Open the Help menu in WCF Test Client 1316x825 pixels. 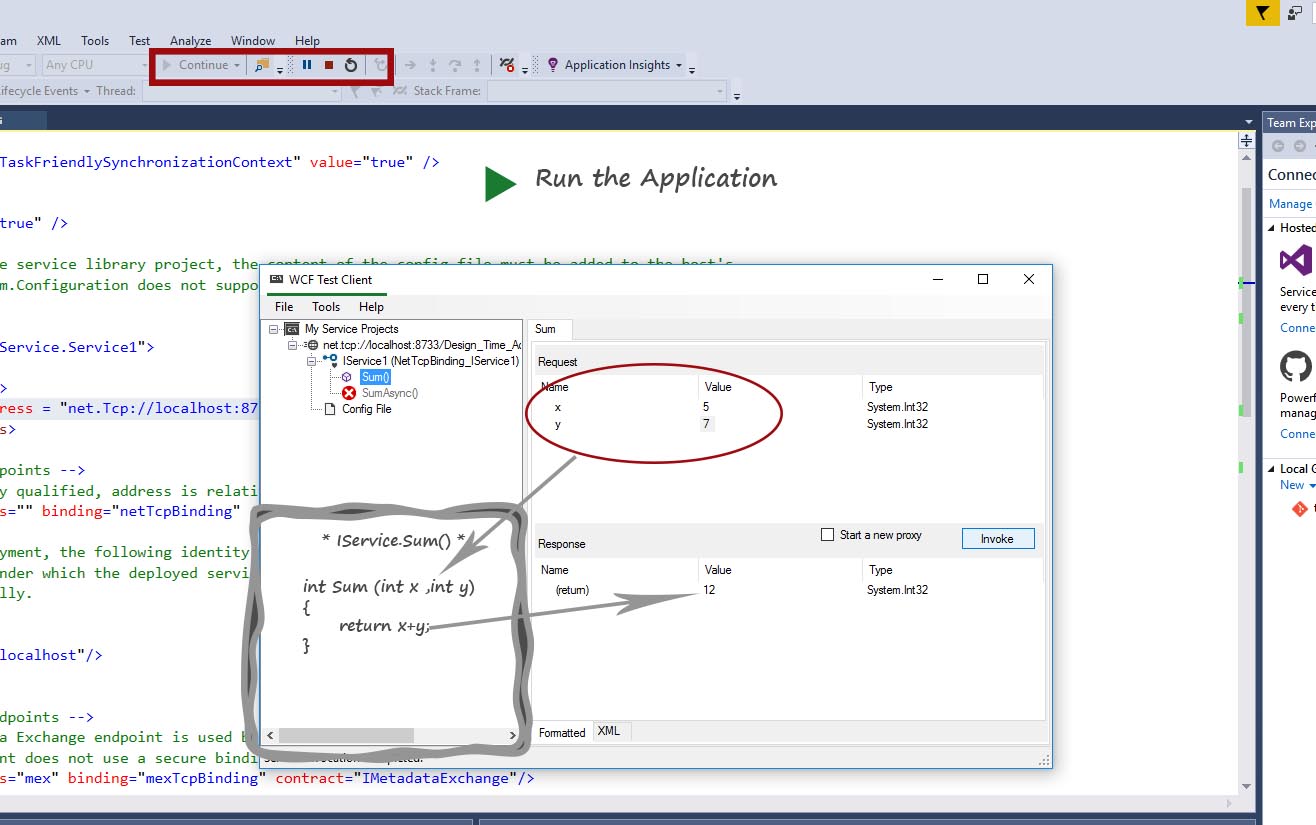[371, 307]
